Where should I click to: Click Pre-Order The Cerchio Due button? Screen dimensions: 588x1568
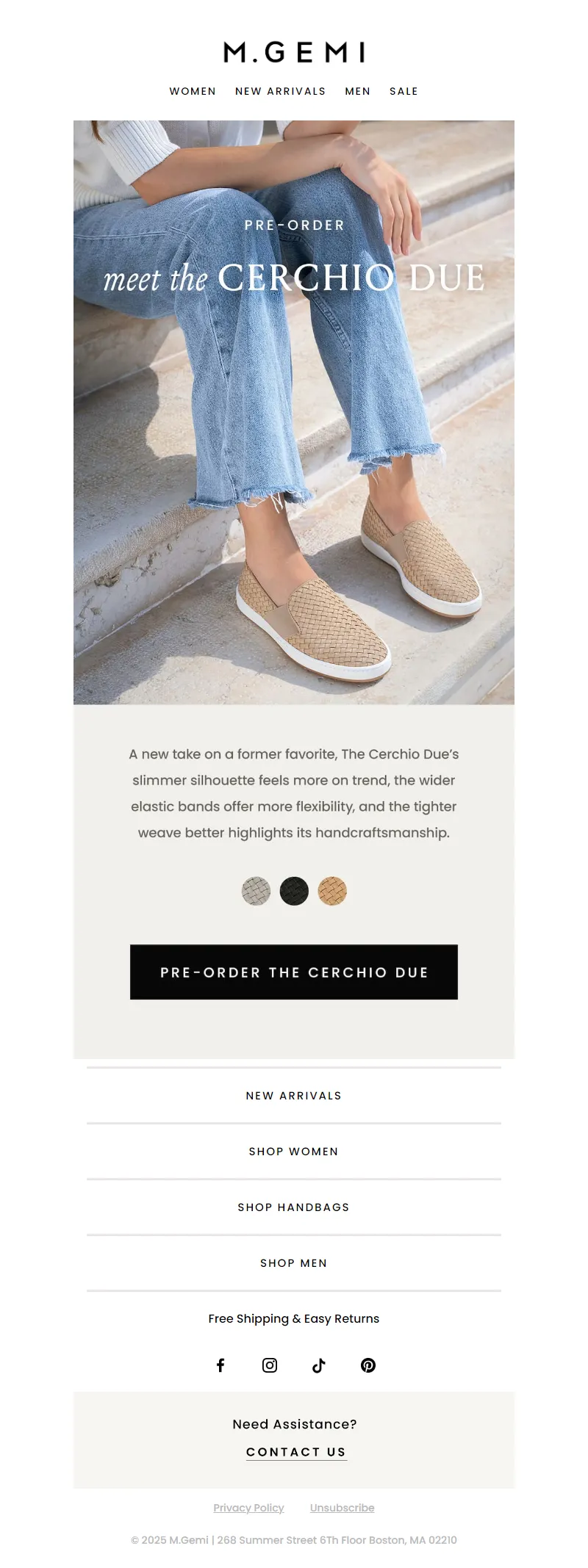[x=294, y=972]
